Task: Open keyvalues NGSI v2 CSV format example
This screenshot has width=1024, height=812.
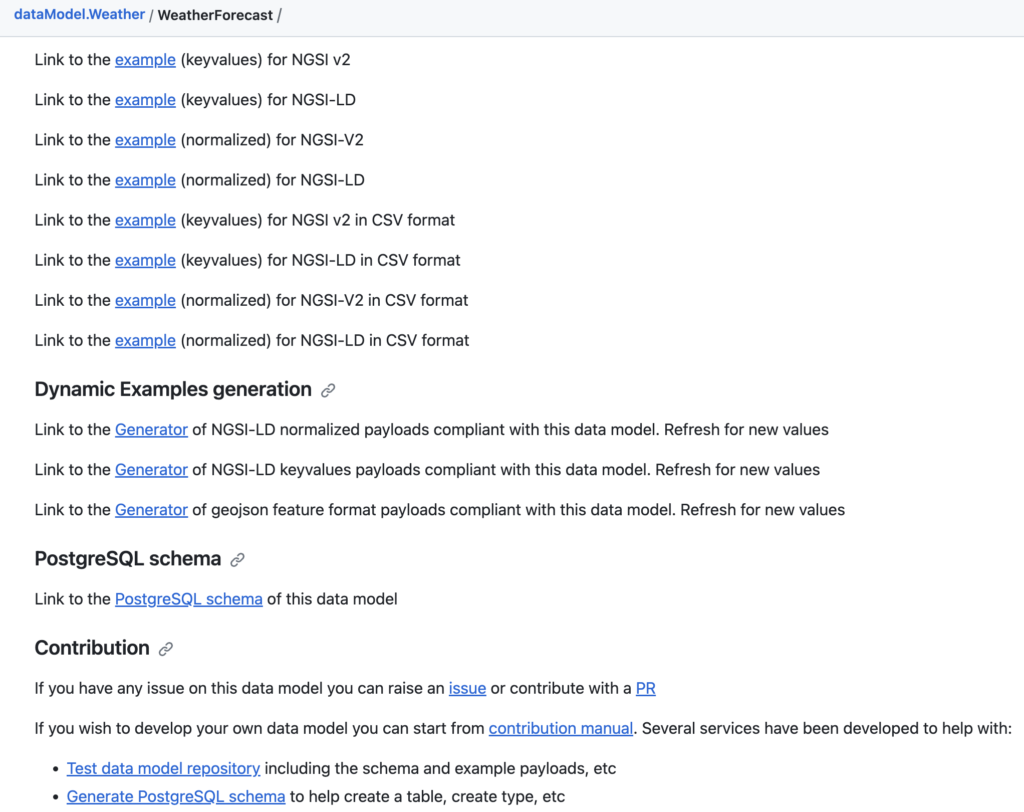Action: 145,220
